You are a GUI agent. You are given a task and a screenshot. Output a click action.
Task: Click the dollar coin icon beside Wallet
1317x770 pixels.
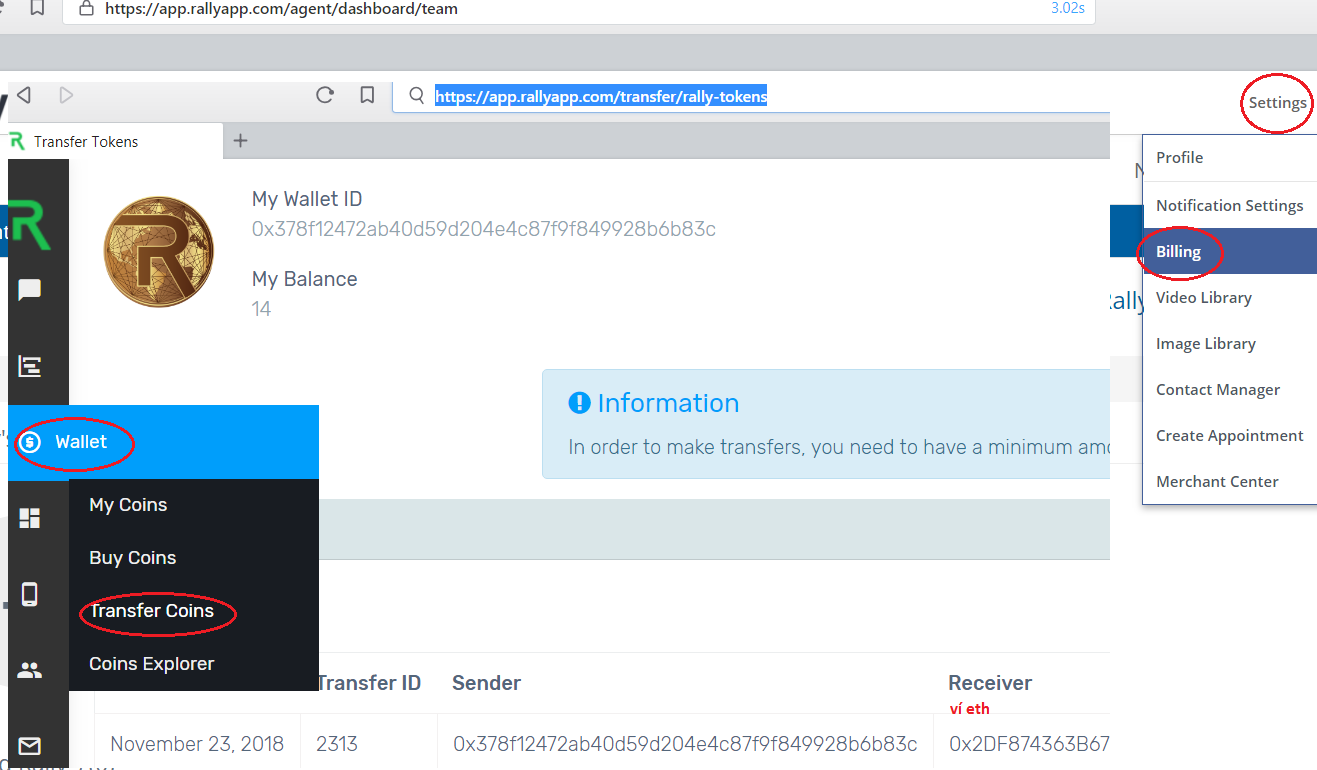pyautogui.click(x=30, y=442)
